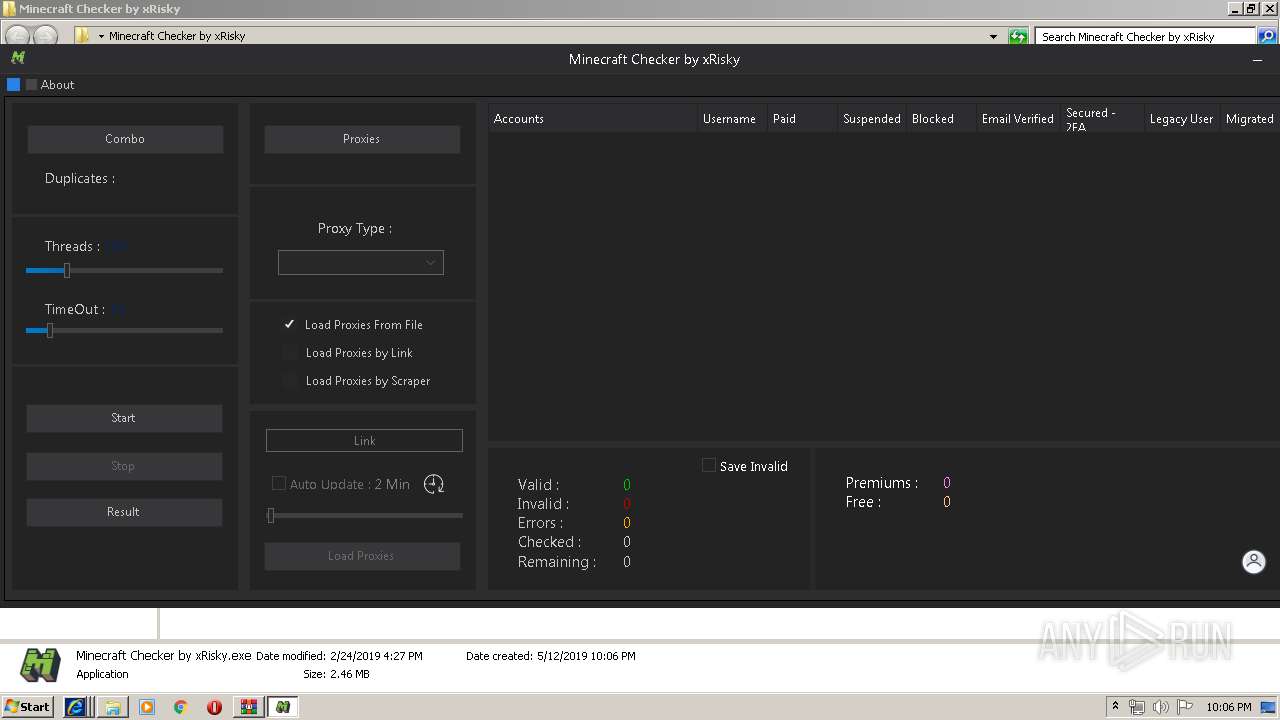Click the Premiums count label
This screenshot has height=720, width=1280.
pyautogui.click(x=882, y=483)
